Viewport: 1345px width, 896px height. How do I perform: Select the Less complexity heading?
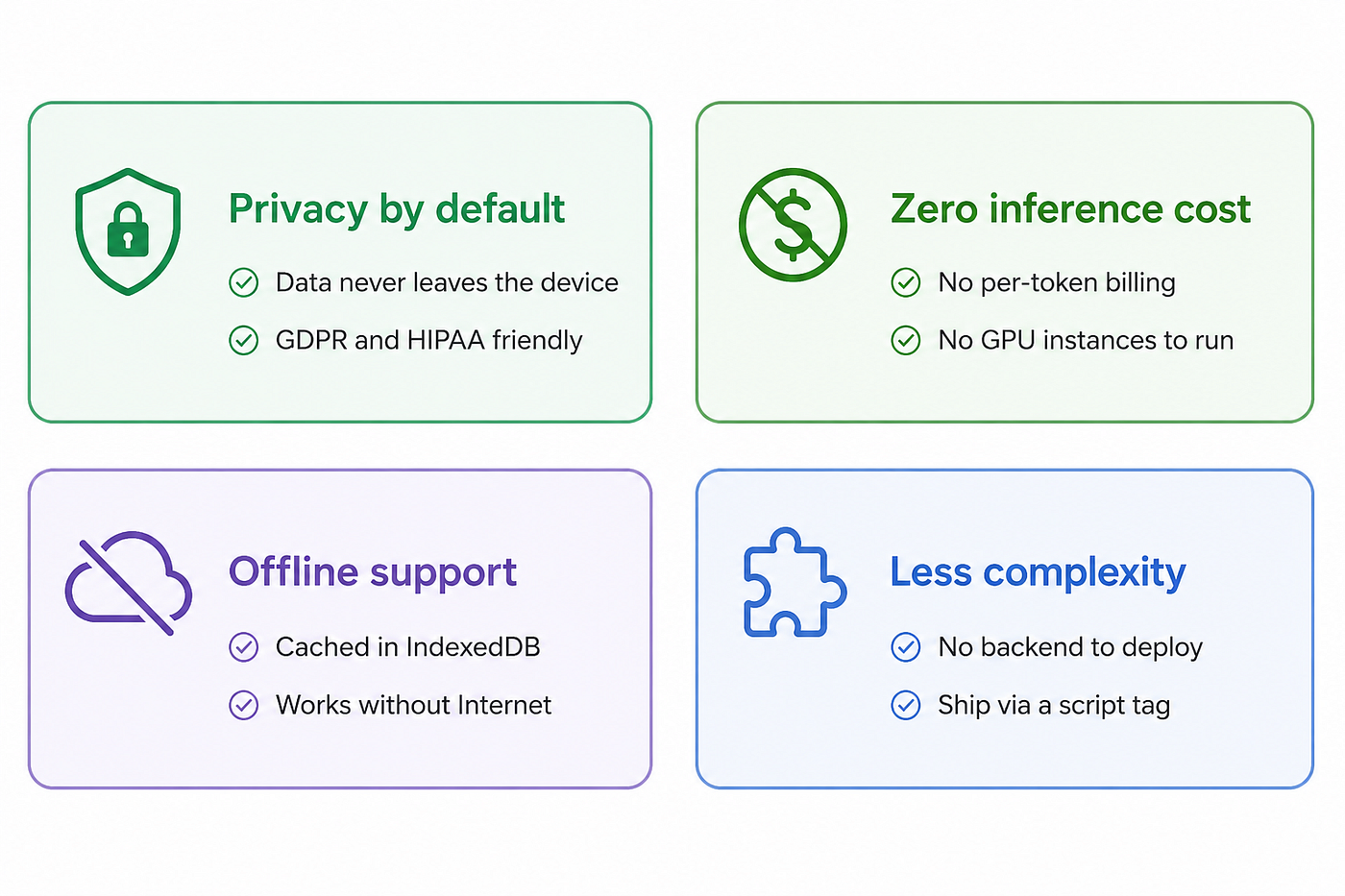tap(1039, 573)
